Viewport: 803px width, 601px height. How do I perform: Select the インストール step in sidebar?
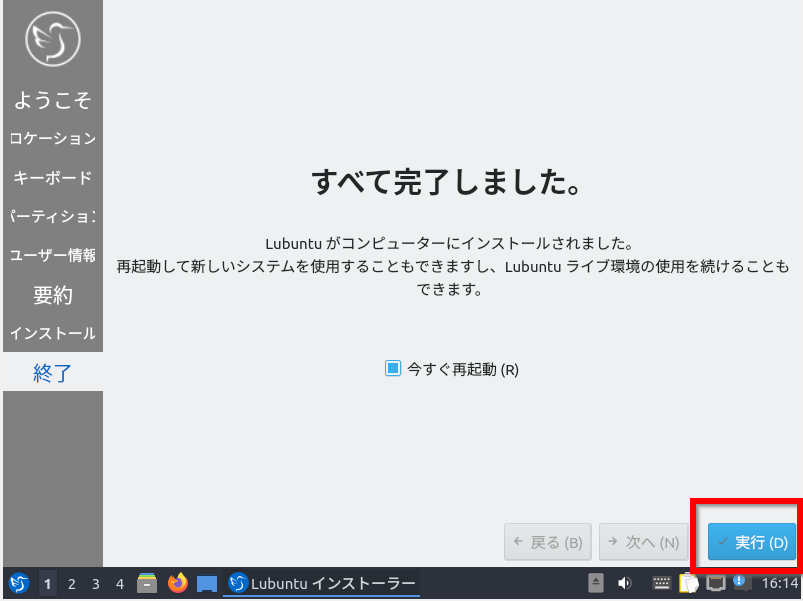(53, 333)
